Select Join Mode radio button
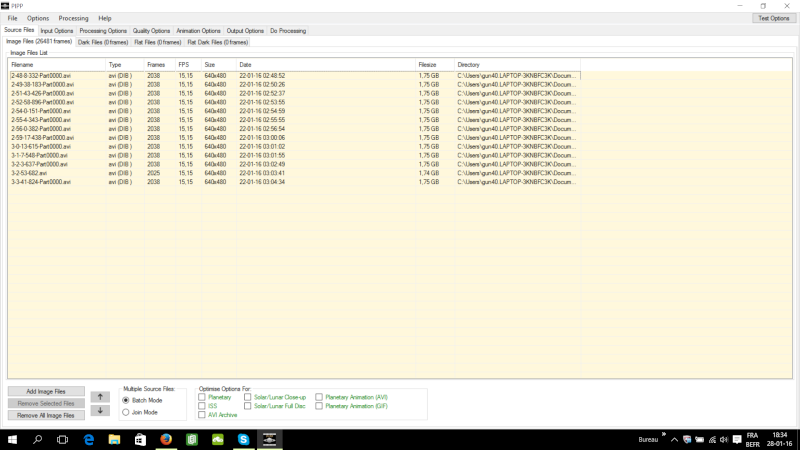The image size is (800, 450). click(126, 412)
